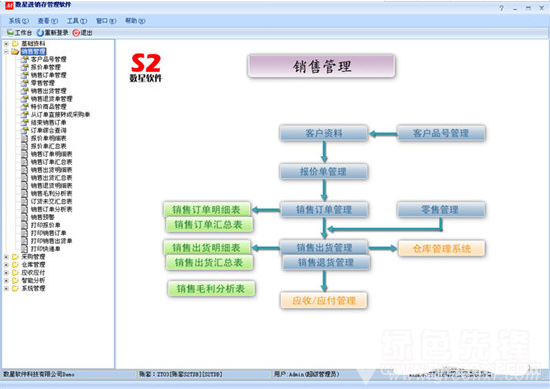
Task: Select the 零售管理 tree item icon
Action: point(25,83)
